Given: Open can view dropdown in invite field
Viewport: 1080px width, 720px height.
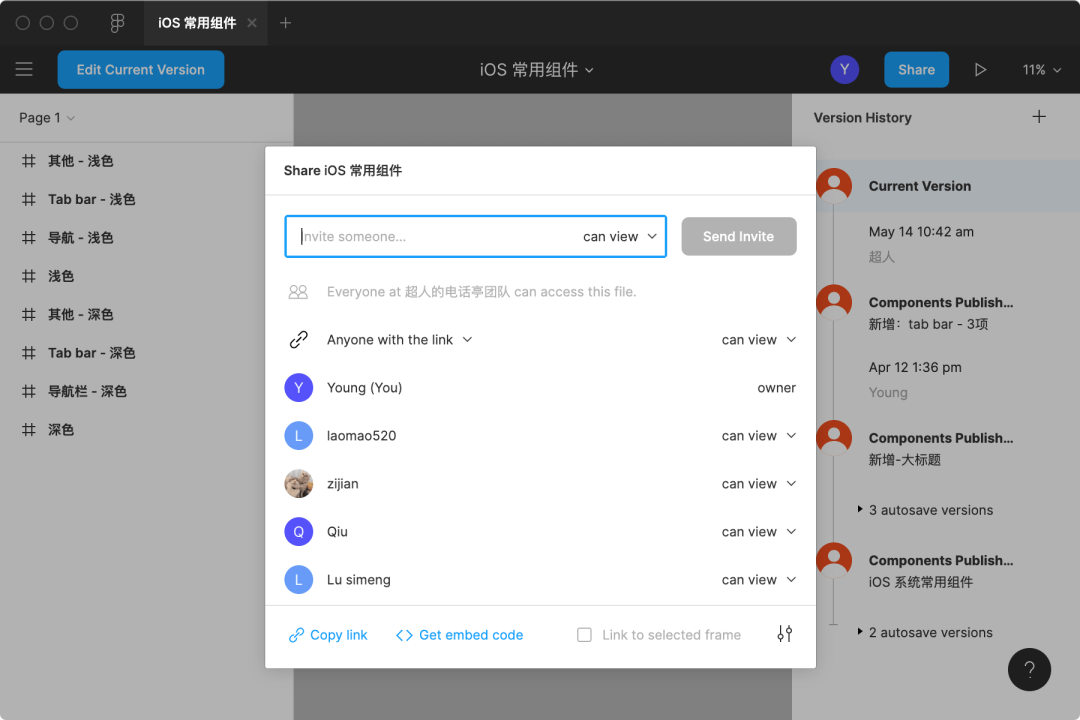Looking at the screenshot, I should (x=620, y=236).
